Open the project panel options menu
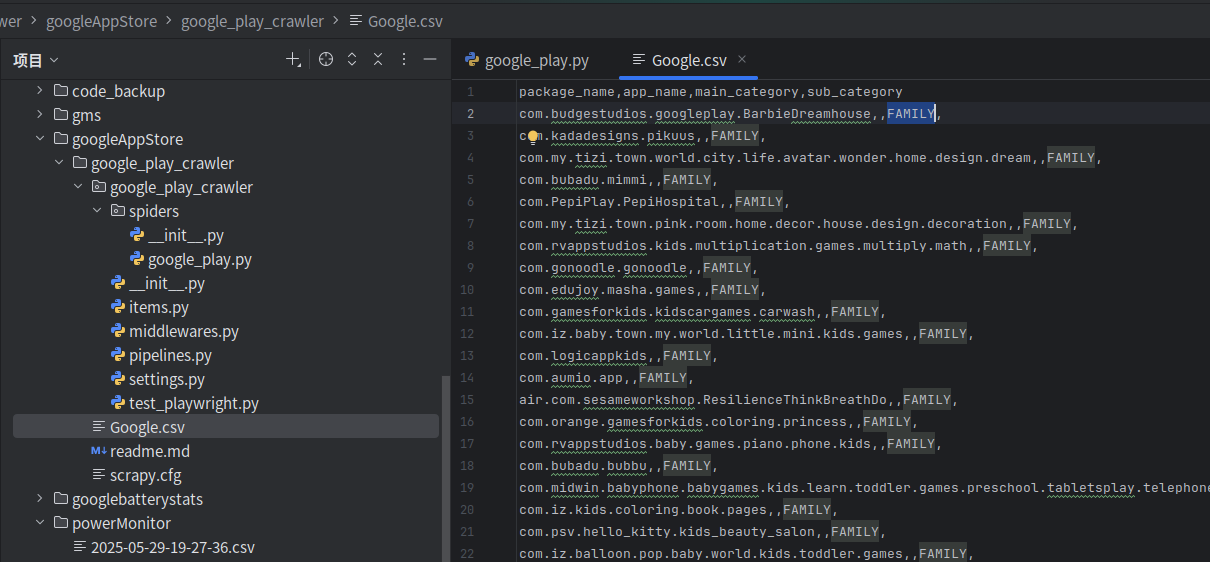Screen dimensions: 1210x562 404,60
